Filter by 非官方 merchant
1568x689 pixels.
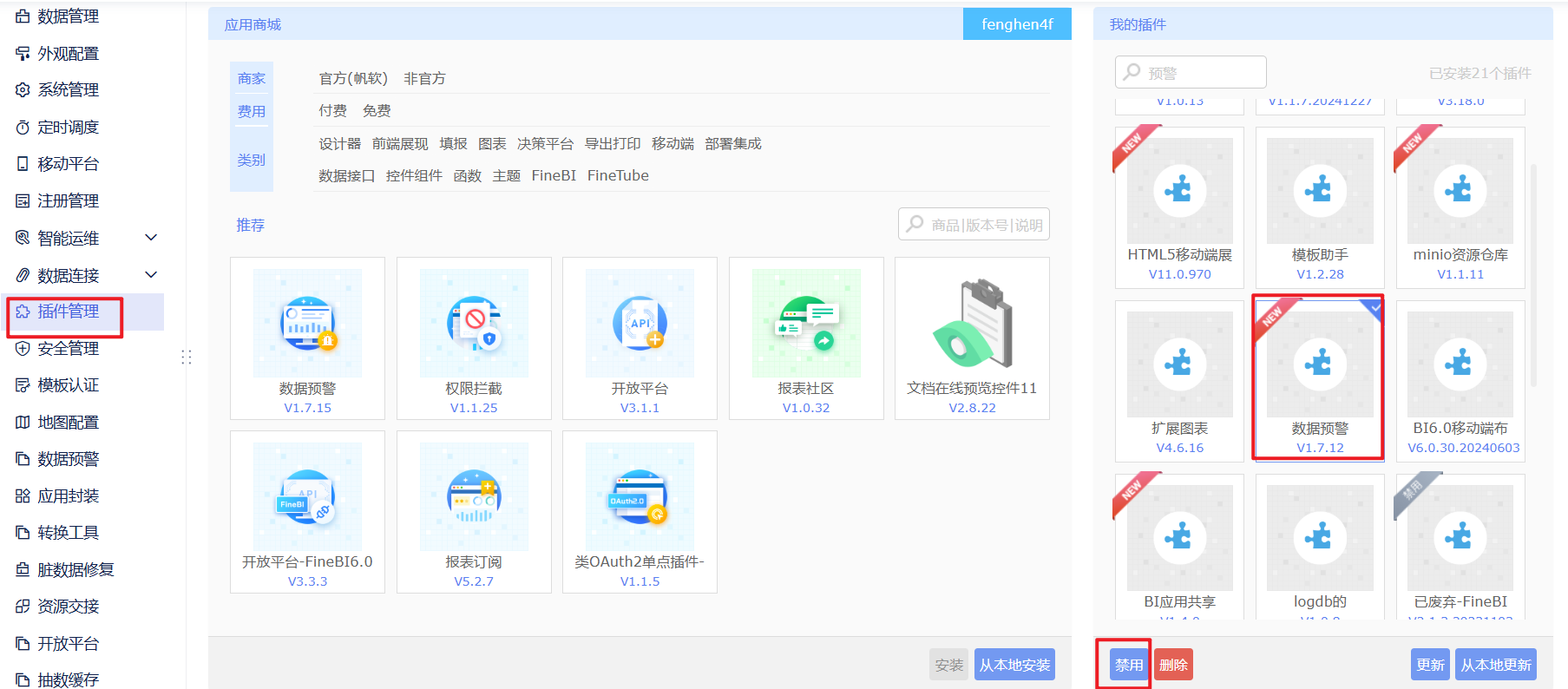[x=424, y=78]
